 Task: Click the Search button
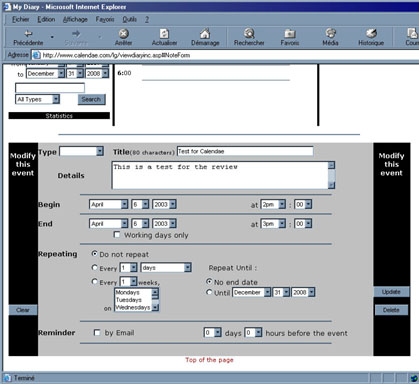(91, 99)
